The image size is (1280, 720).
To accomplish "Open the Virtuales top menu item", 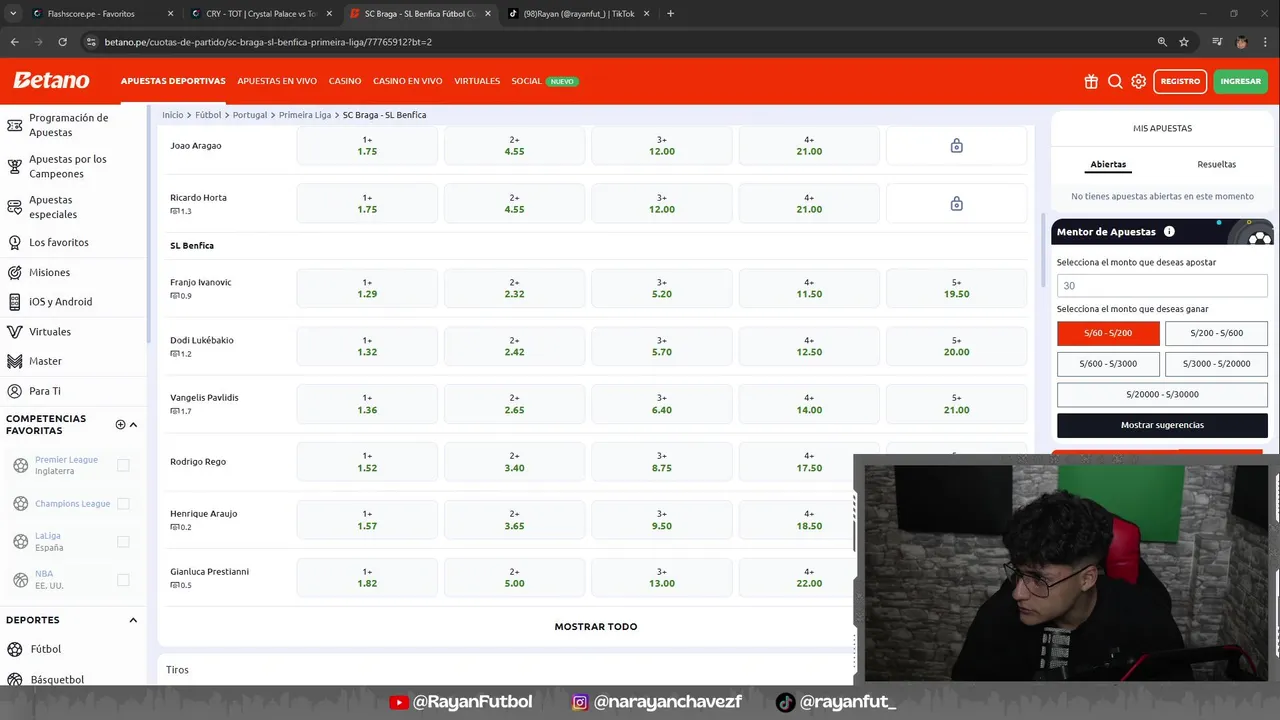I will [x=477, y=81].
